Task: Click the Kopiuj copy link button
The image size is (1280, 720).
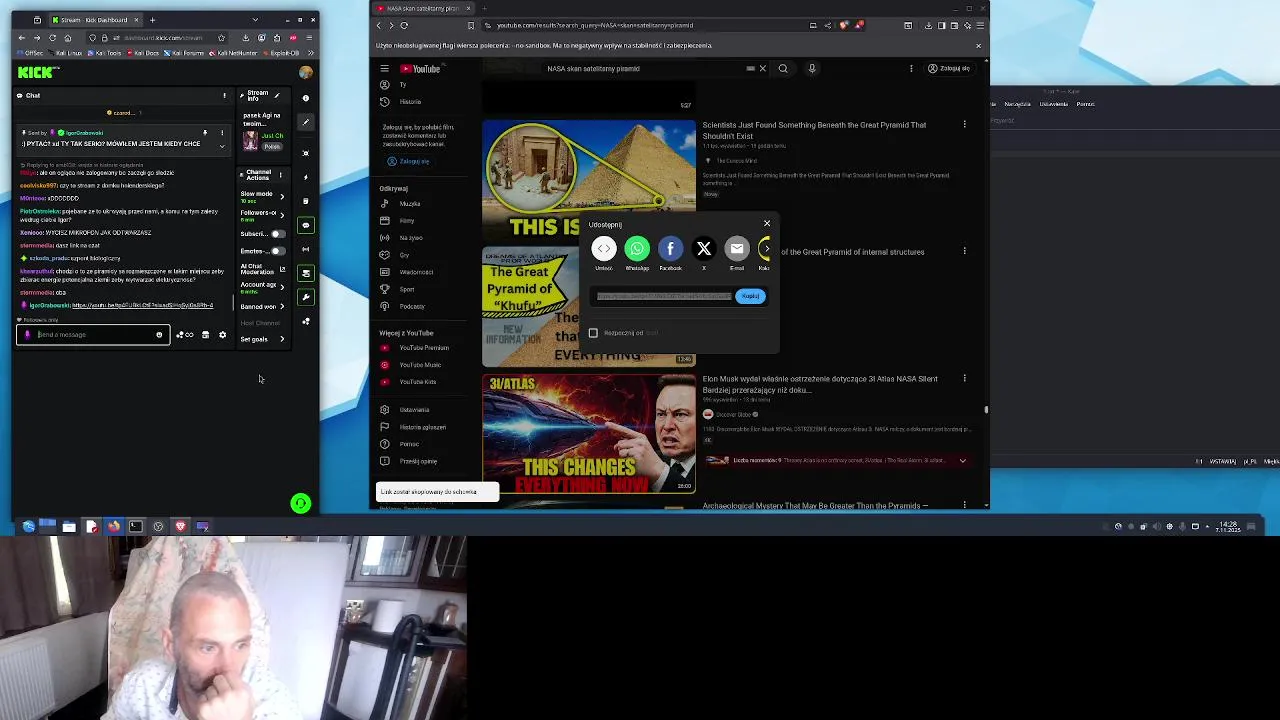Action: [x=750, y=296]
